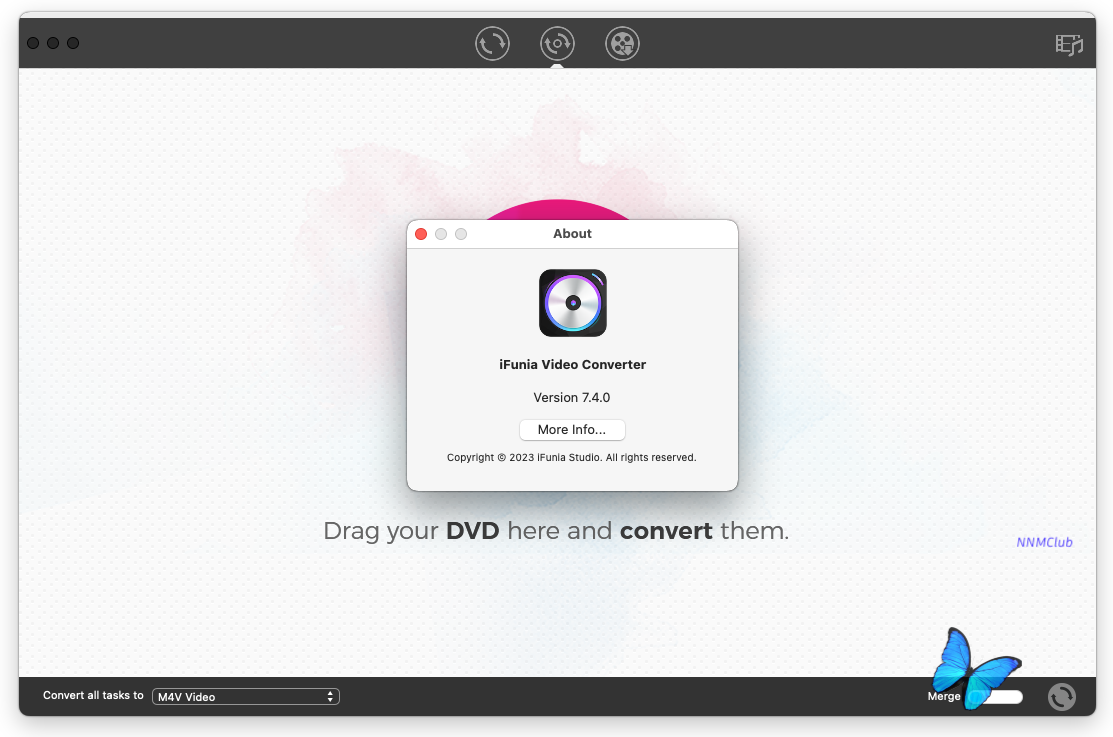Click the 'Version 7.4.0' text
Screen dimensions: 1113x737
click(572, 398)
